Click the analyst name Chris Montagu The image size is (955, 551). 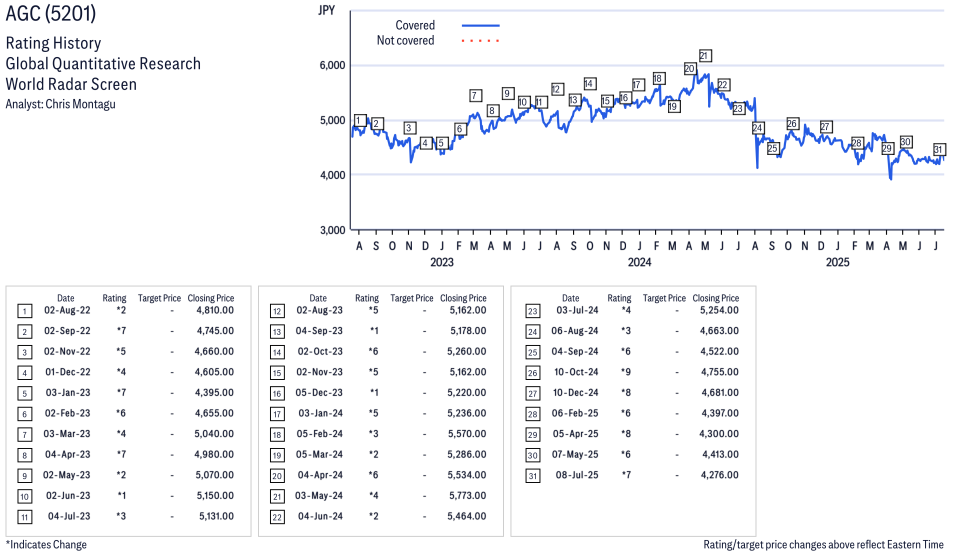(x=80, y=104)
